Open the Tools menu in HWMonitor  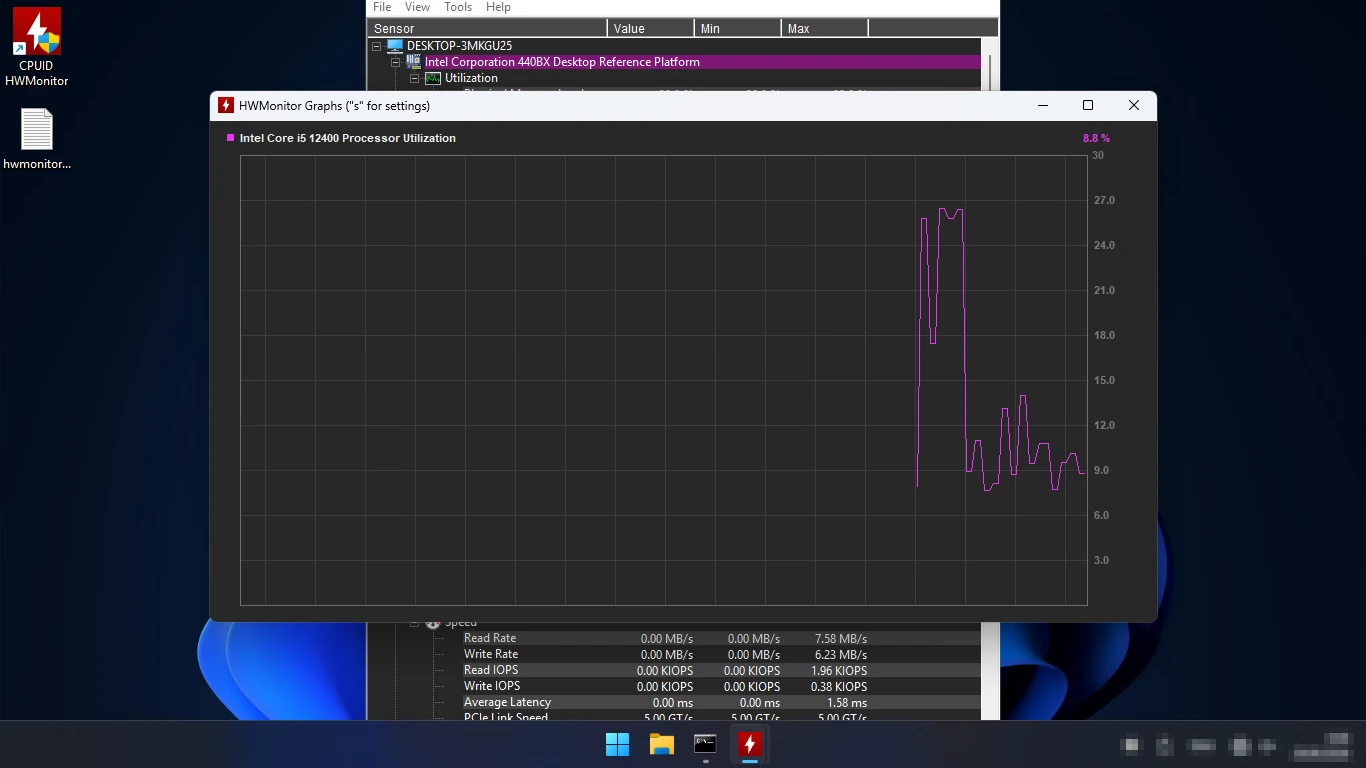pos(458,7)
